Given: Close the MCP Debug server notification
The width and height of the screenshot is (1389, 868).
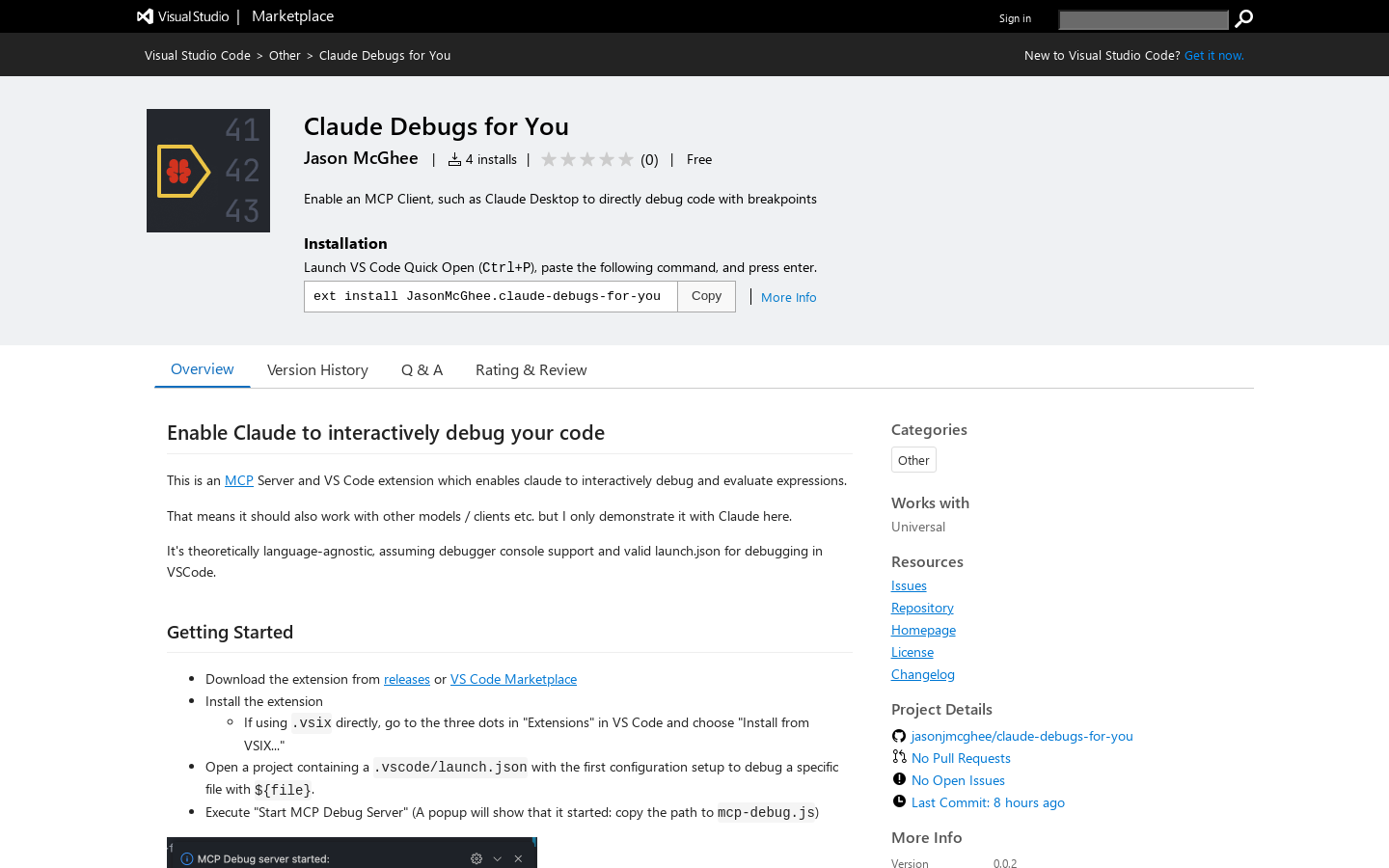Looking at the screenshot, I should pos(518,858).
